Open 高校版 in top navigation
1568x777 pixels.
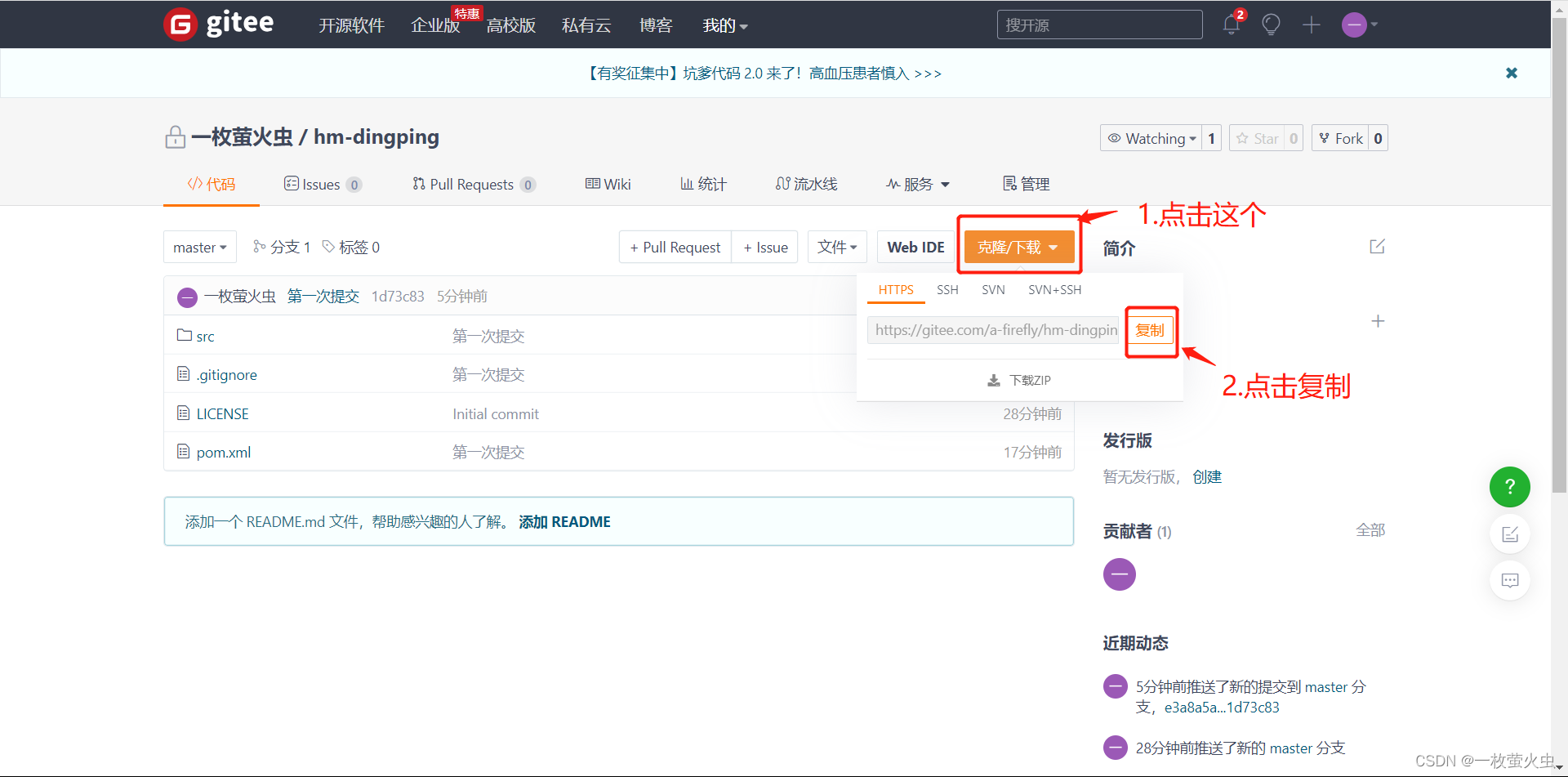click(510, 25)
